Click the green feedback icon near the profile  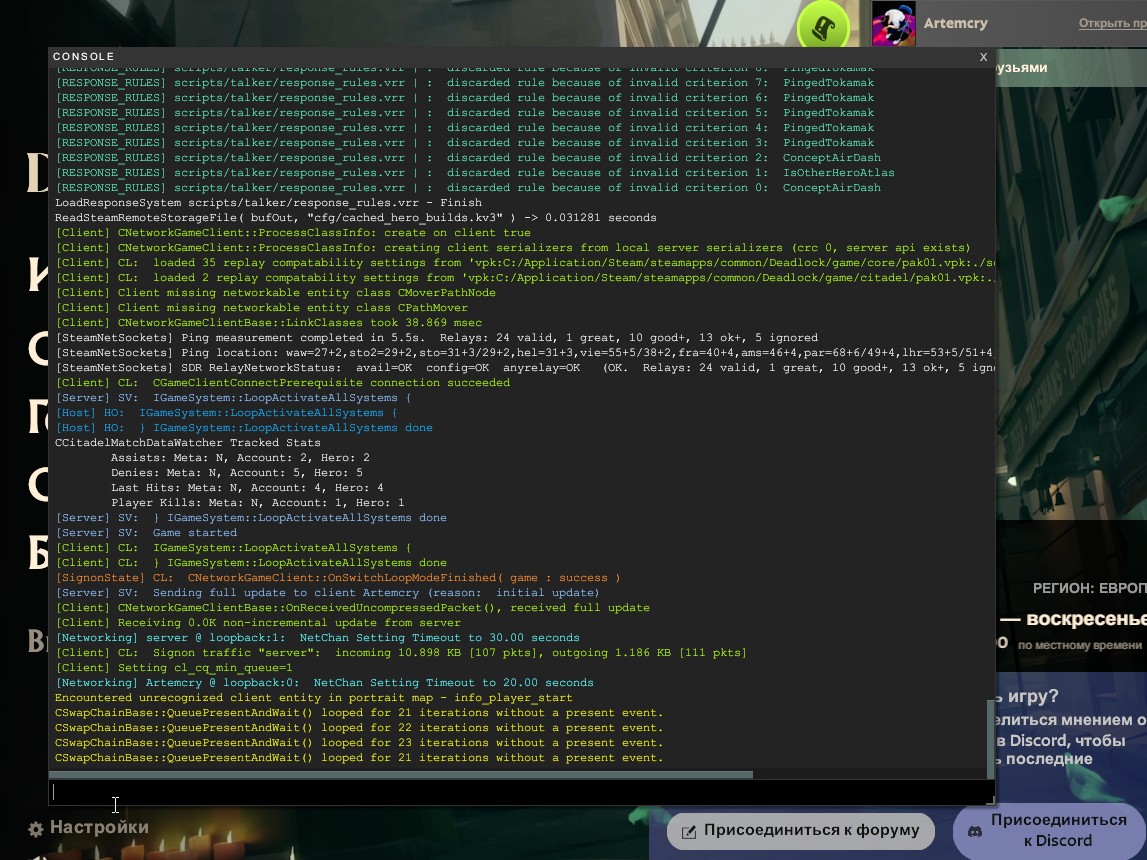[824, 26]
